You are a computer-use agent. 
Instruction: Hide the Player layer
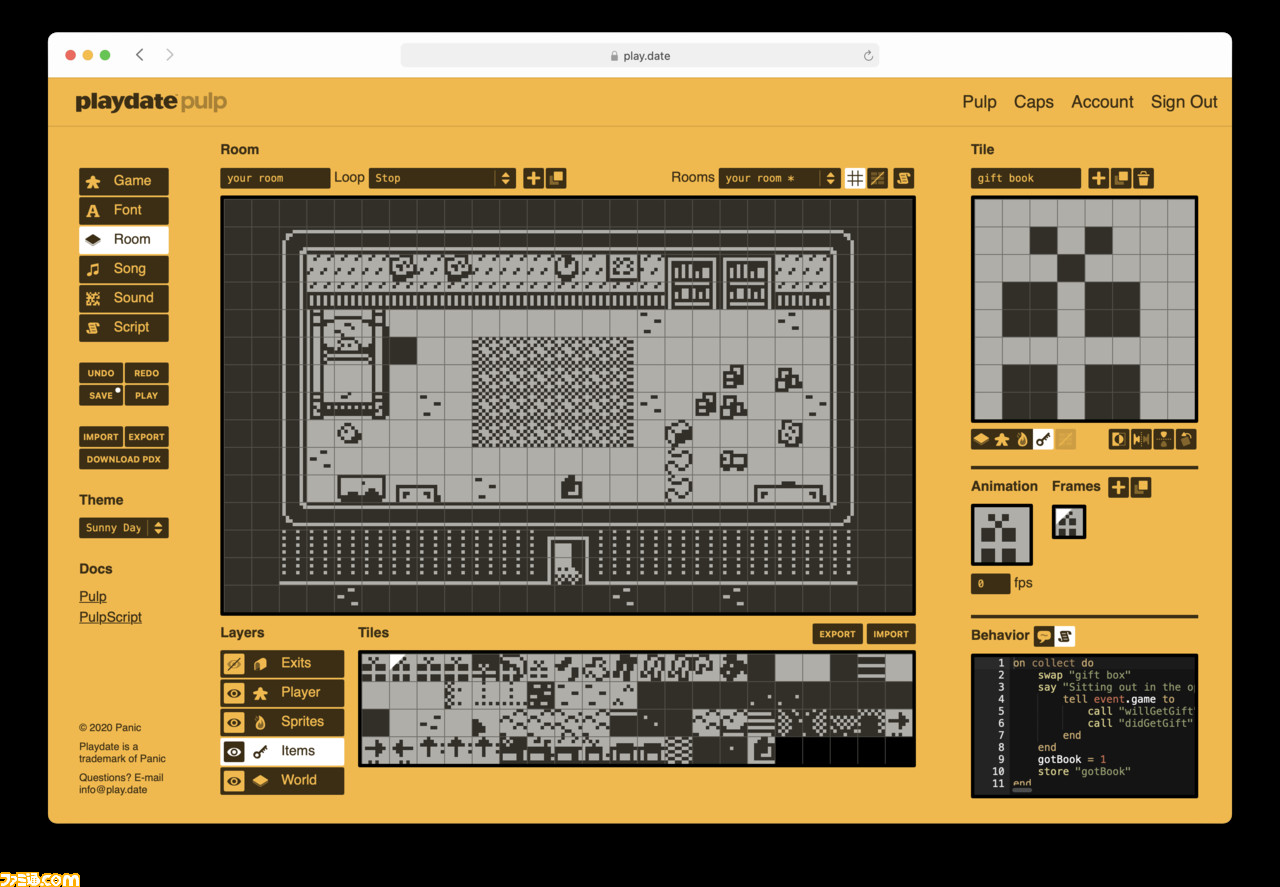point(234,693)
